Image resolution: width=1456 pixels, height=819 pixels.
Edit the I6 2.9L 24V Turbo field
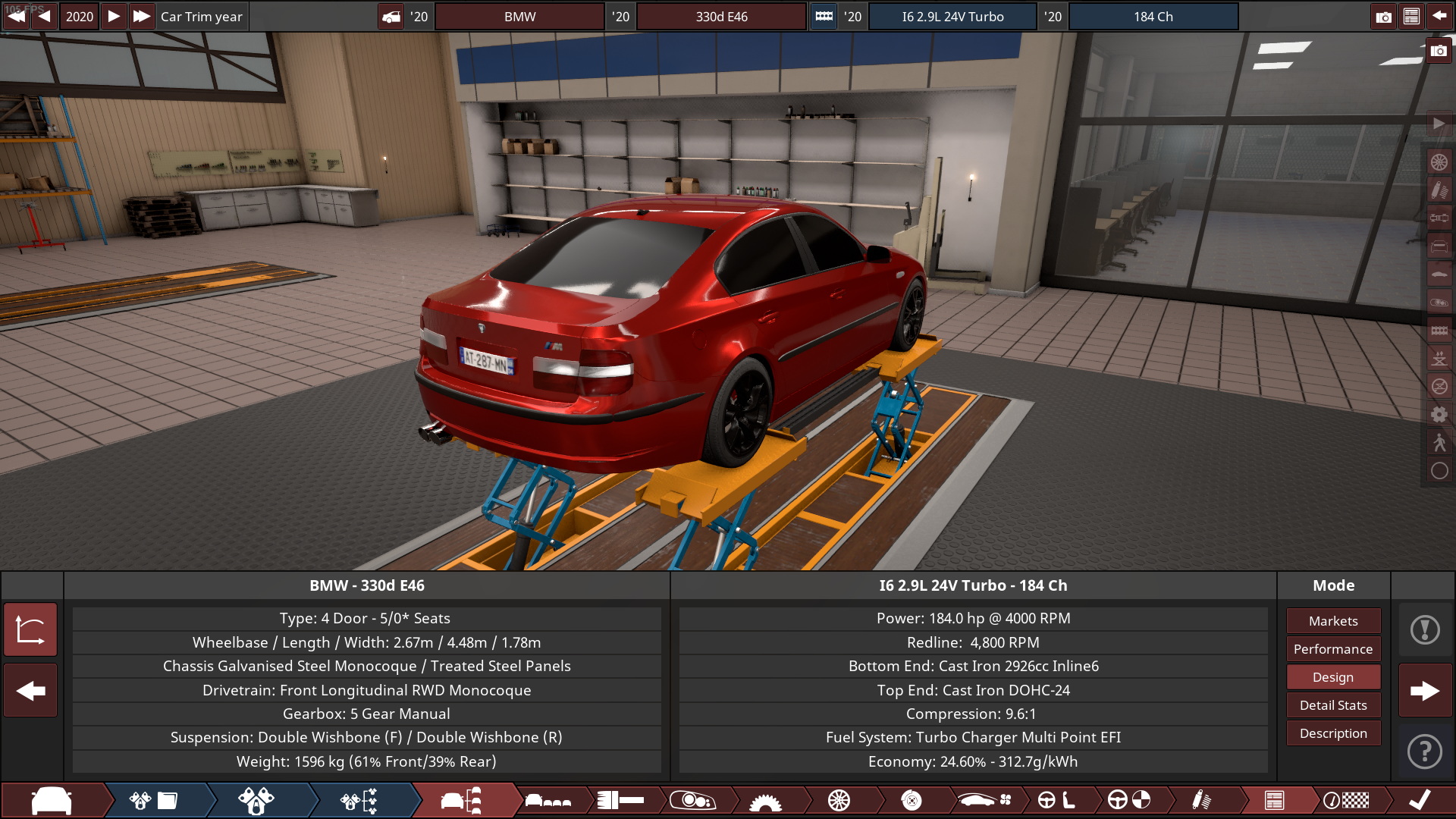[952, 16]
